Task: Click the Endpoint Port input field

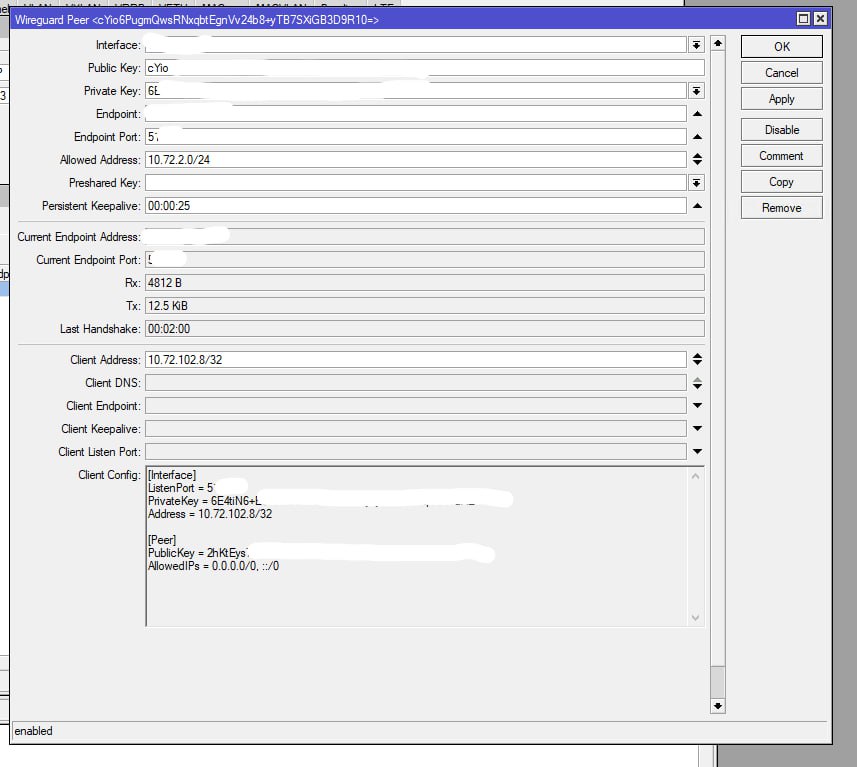Action: [x=415, y=137]
